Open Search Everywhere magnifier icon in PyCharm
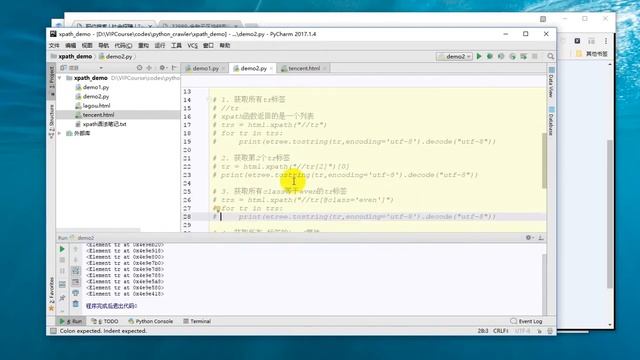Image resolution: width=640 pixels, height=360 pixels. coord(551,56)
